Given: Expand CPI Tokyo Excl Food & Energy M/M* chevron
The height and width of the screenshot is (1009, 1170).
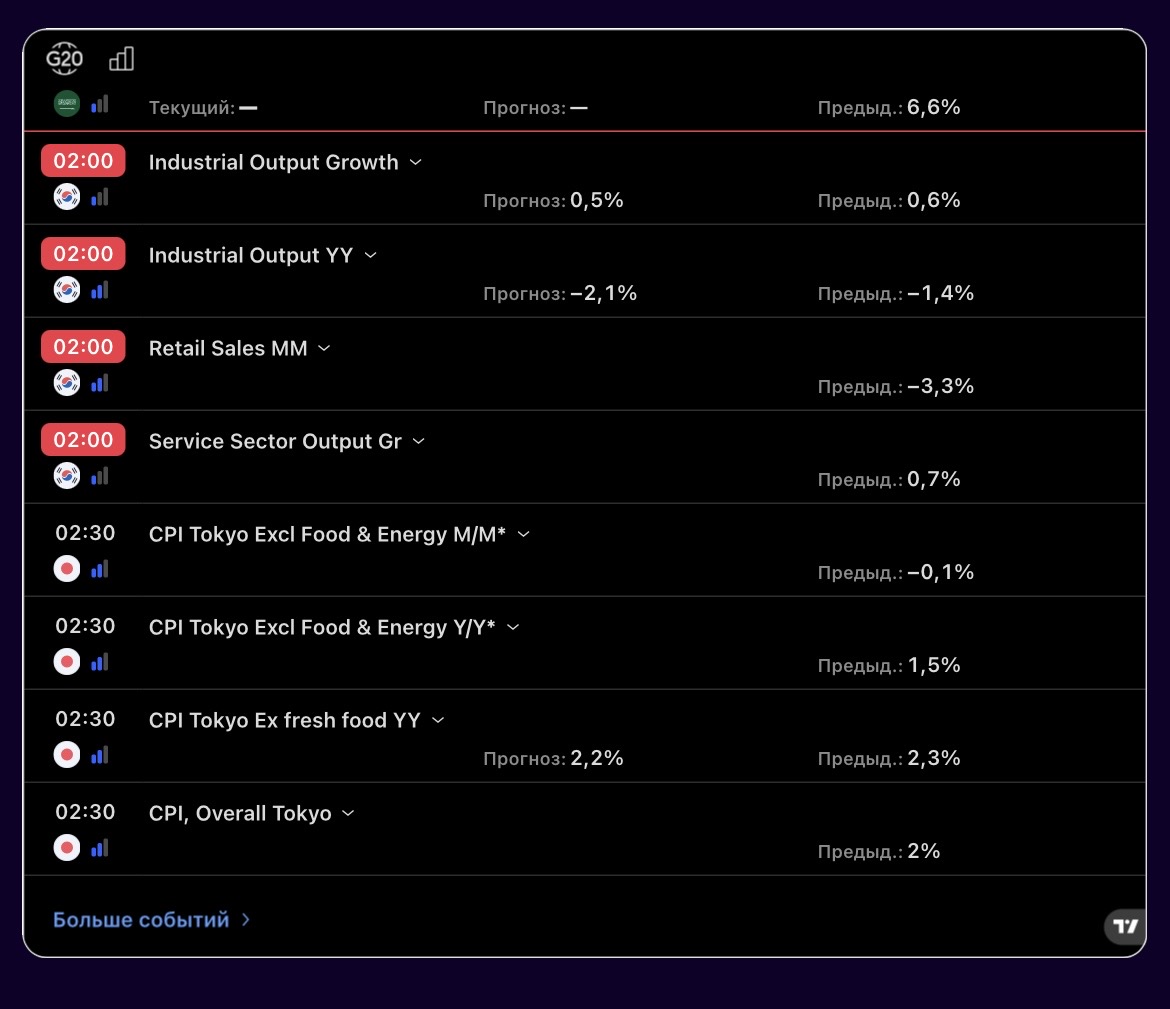Looking at the screenshot, I should pyautogui.click(x=523, y=534).
